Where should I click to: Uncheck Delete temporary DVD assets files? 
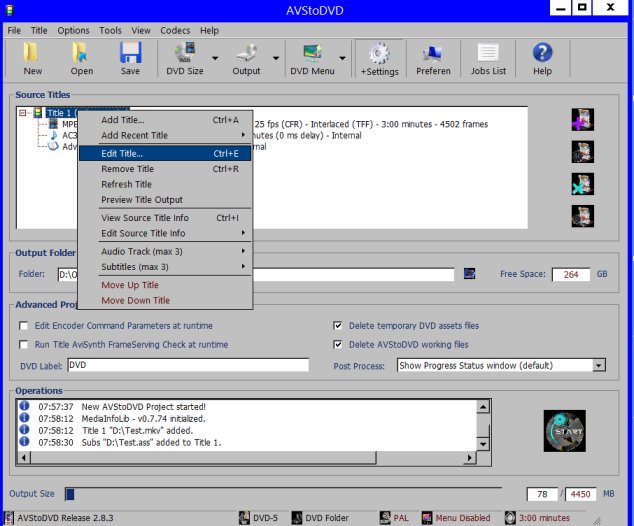tap(338, 326)
